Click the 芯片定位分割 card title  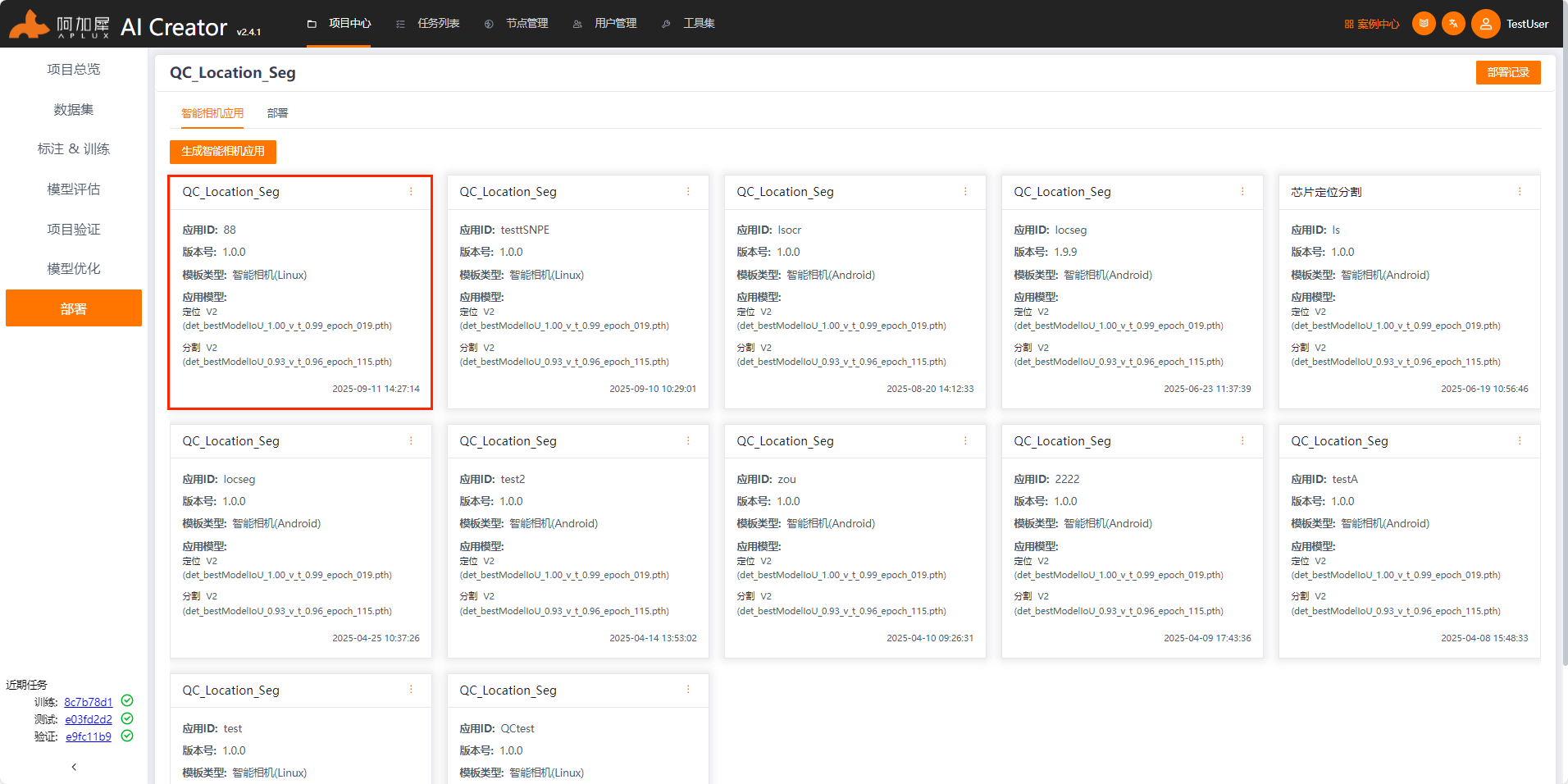pyautogui.click(x=1326, y=192)
